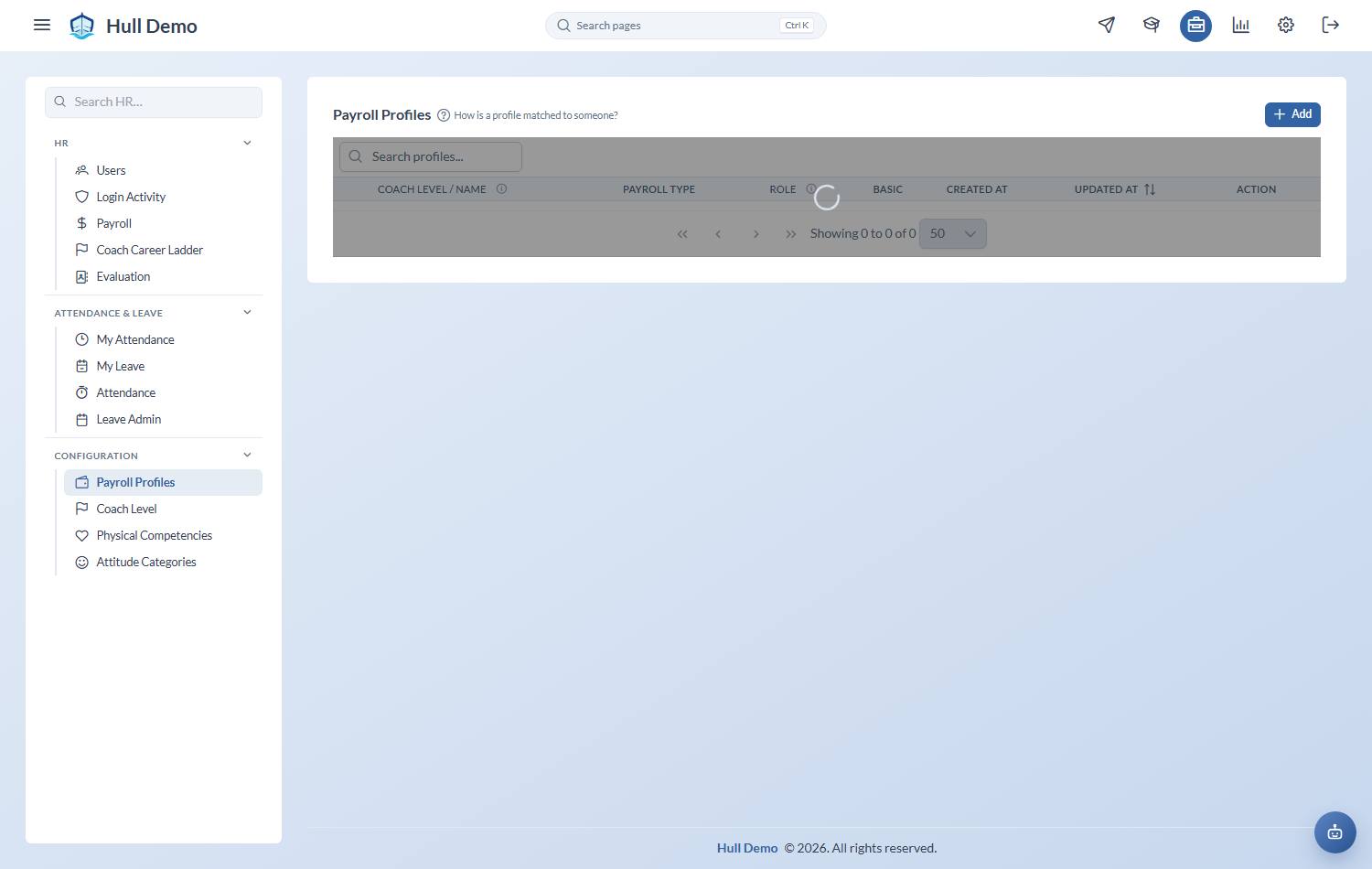1372x869 pixels.
Task: Go to next page of results
Action: coord(756,234)
